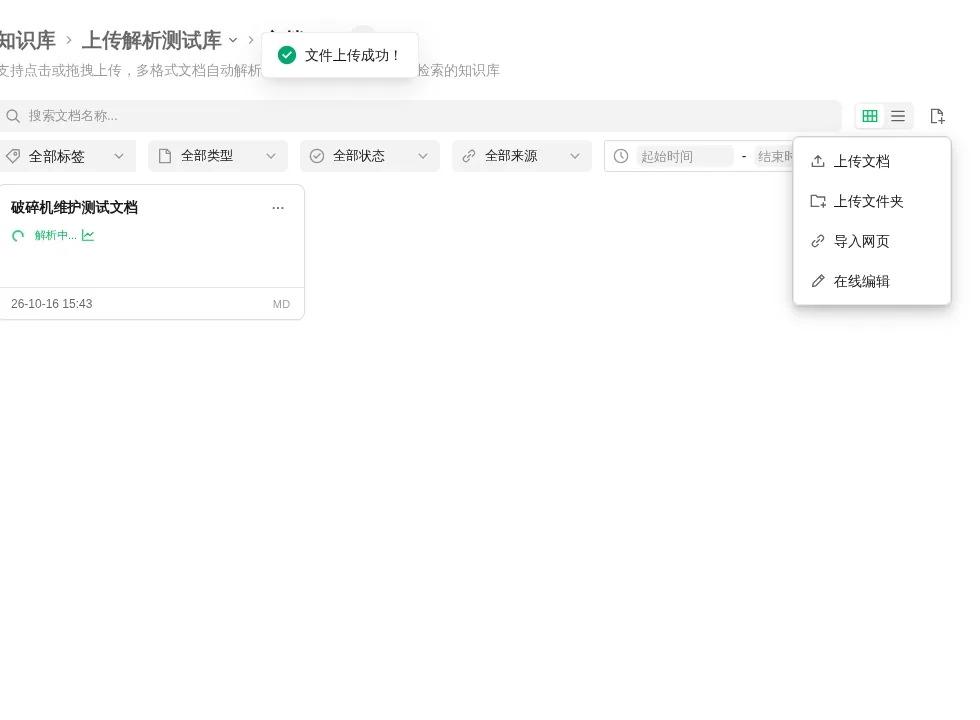Go to 知识库 breadcrumb
Image resolution: width=980 pixels, height=720 pixels.
(x=27, y=41)
